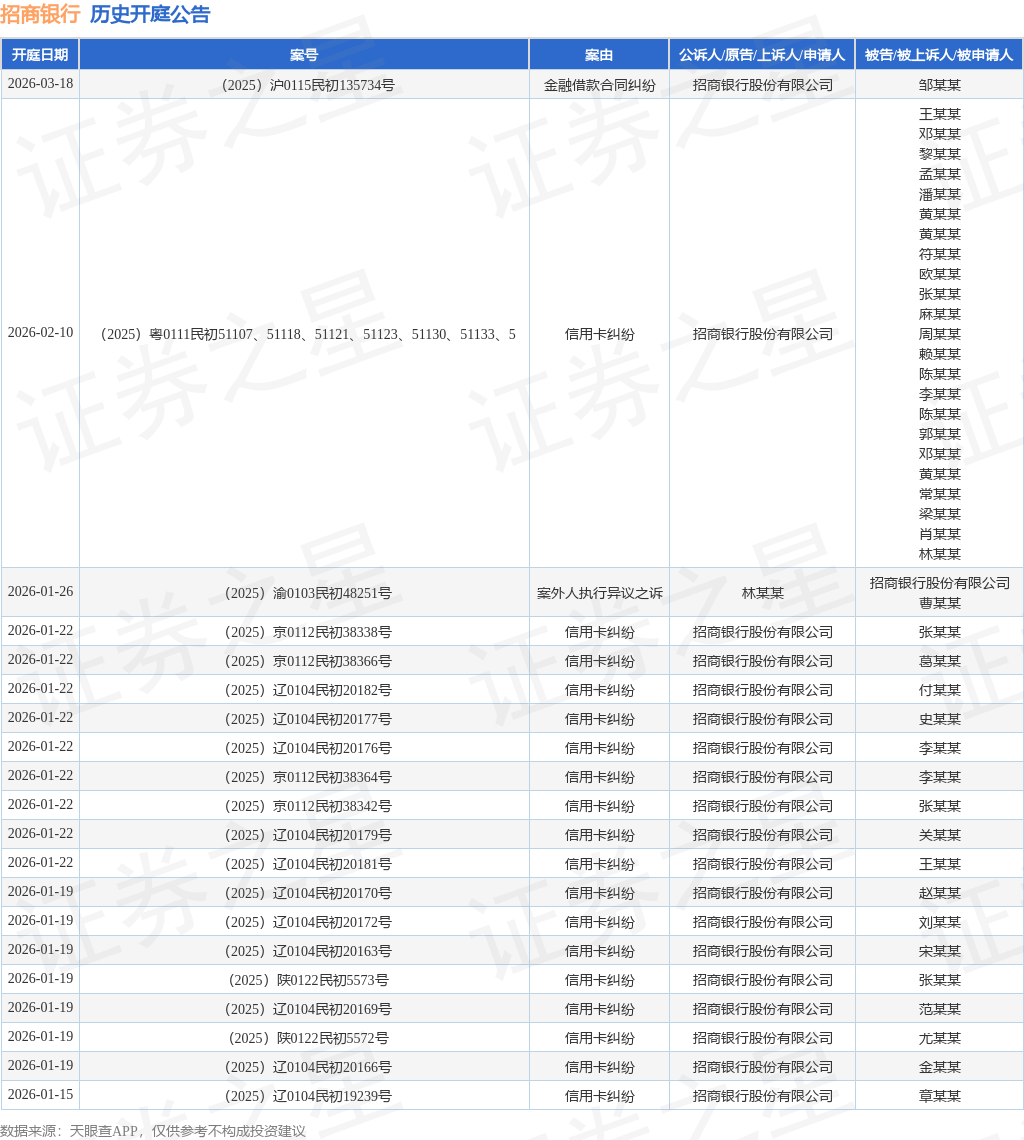Select the date cell 2026-02-10
Image resolution: width=1024 pixels, height=1140 pixels.
point(40,333)
